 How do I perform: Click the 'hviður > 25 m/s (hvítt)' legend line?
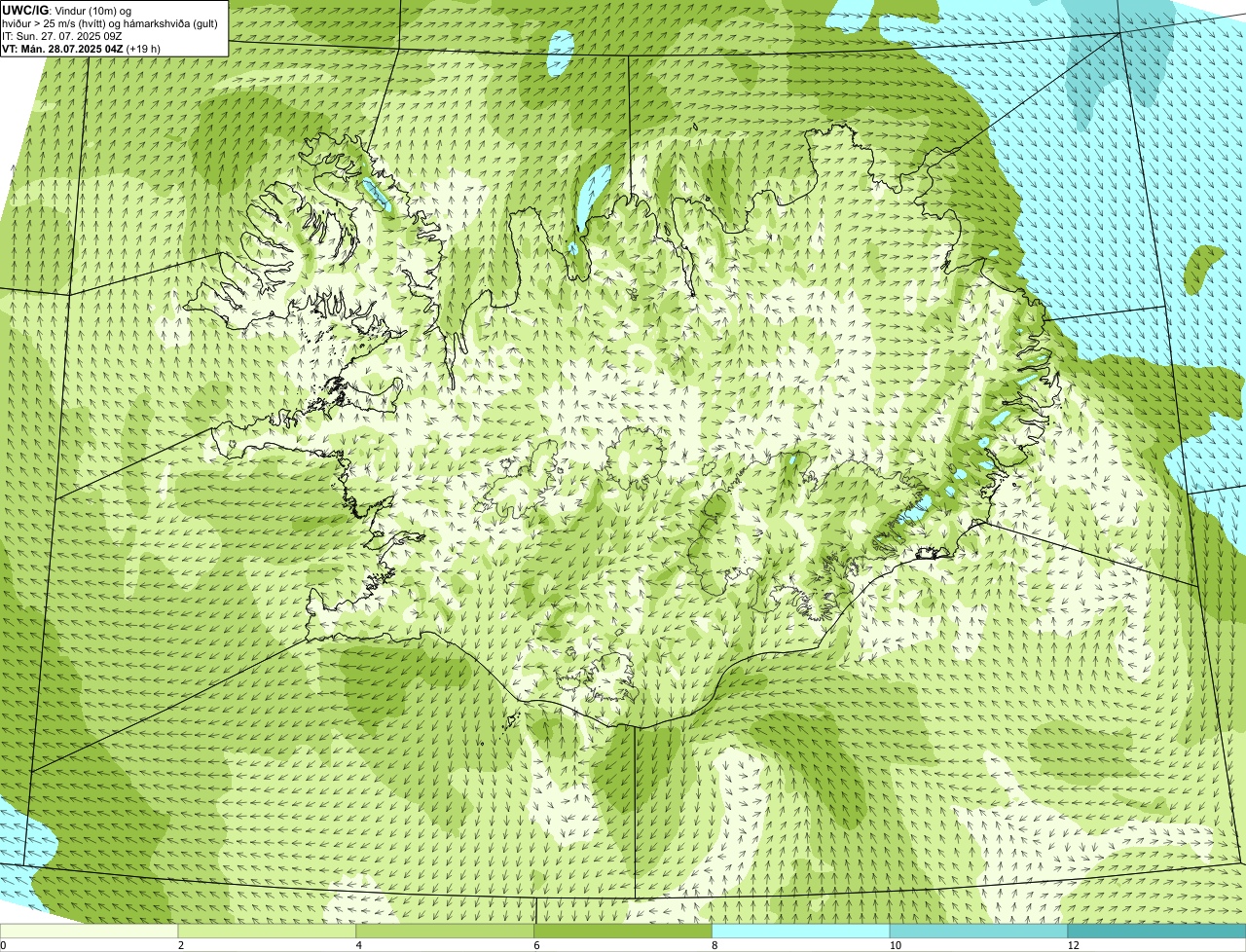pyautogui.click(x=110, y=22)
